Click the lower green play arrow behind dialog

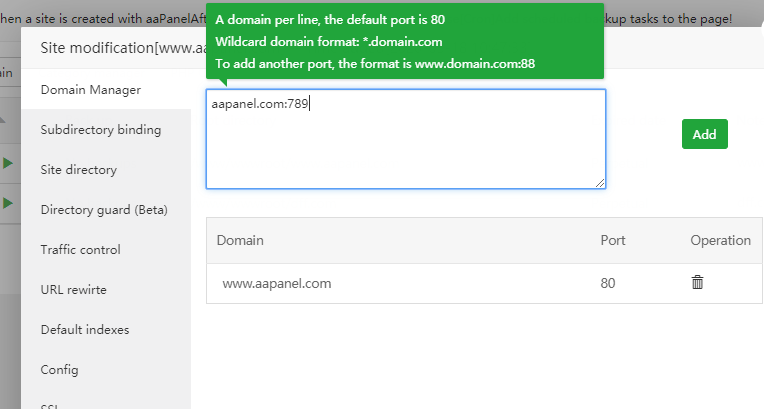tap(8, 203)
